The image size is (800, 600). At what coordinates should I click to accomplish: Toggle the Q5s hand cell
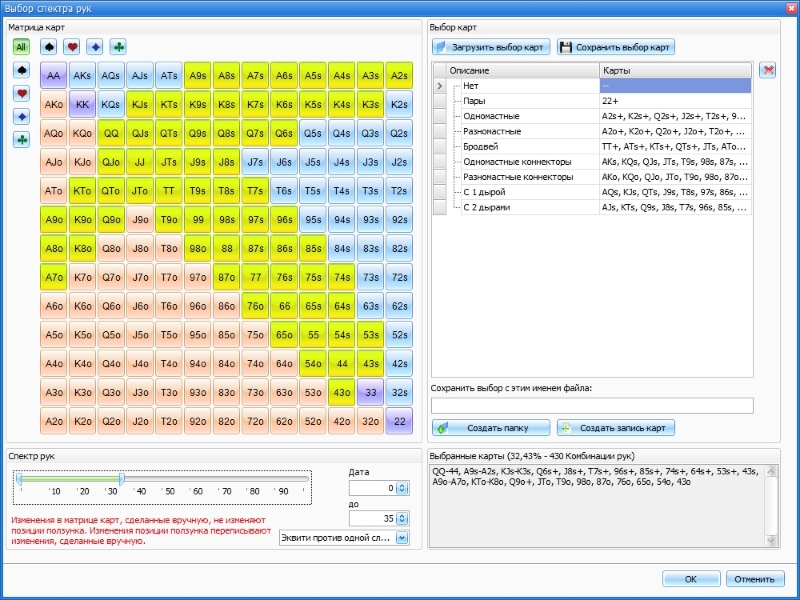pyautogui.click(x=313, y=133)
